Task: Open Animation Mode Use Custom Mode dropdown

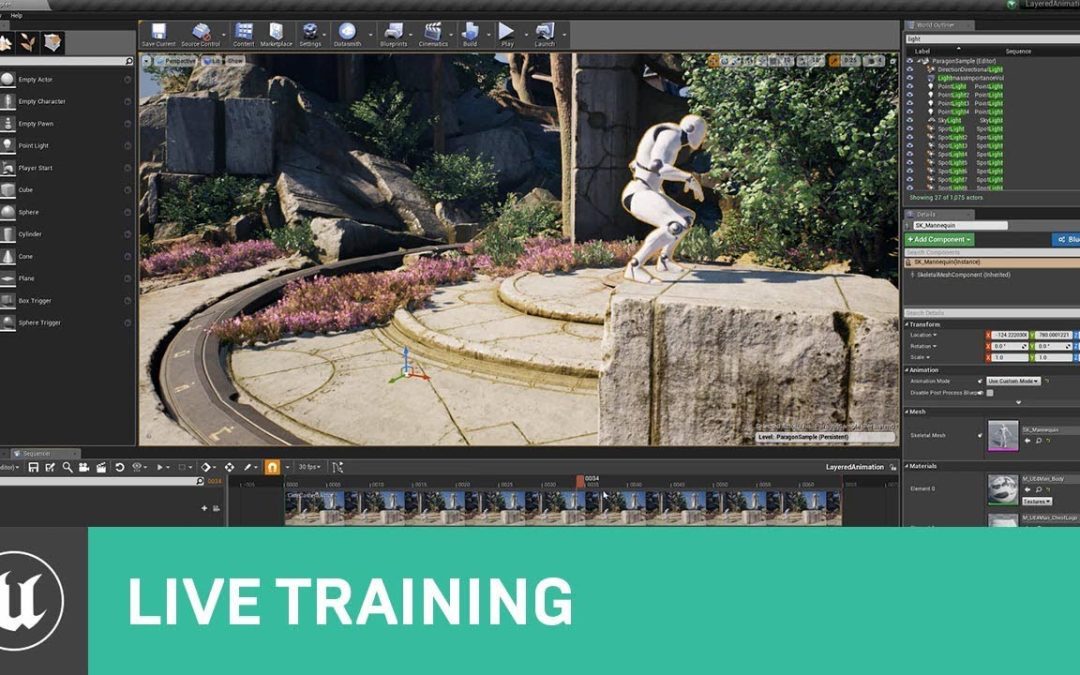Action: pyautogui.click(x=1012, y=381)
